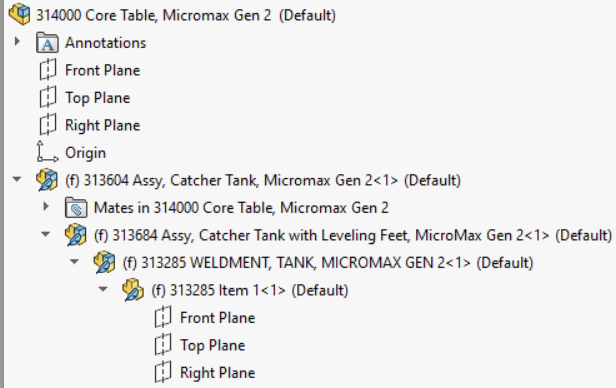Viewport: 616px width, 388px height.
Task: Select Top Plane under 313285 Item 1
Action: (200, 345)
